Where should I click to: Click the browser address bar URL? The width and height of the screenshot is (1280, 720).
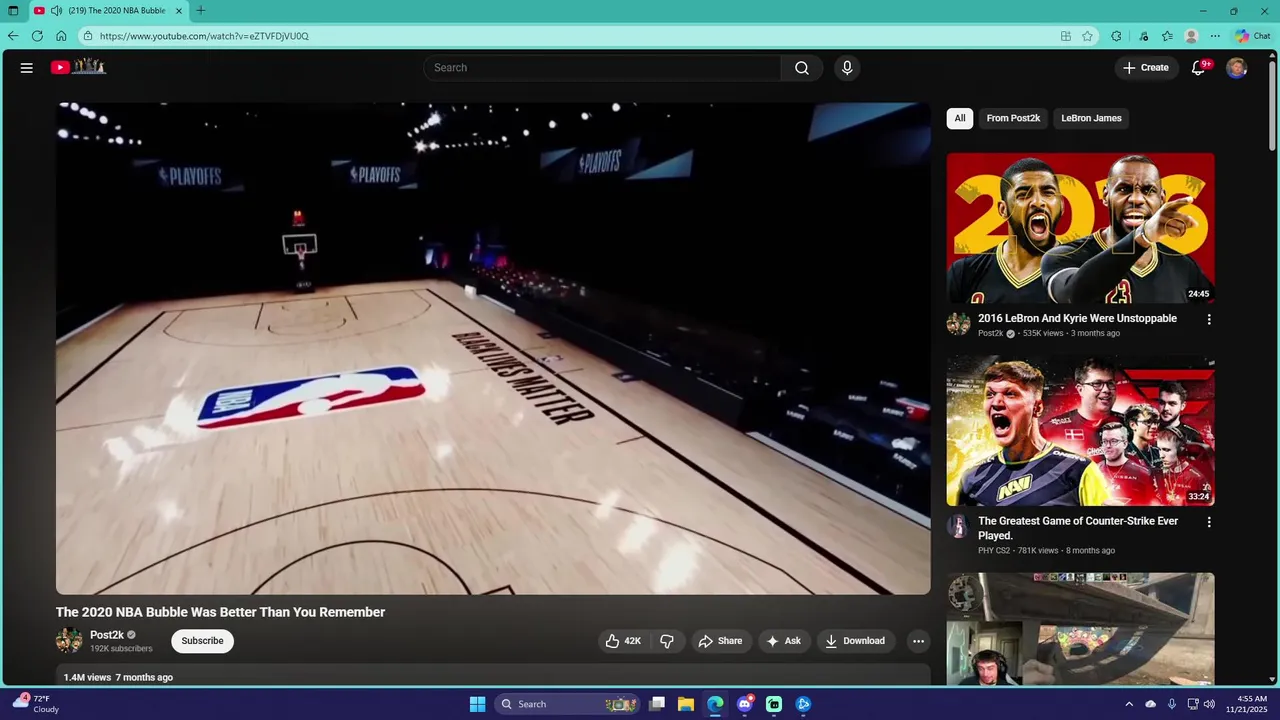[x=204, y=36]
